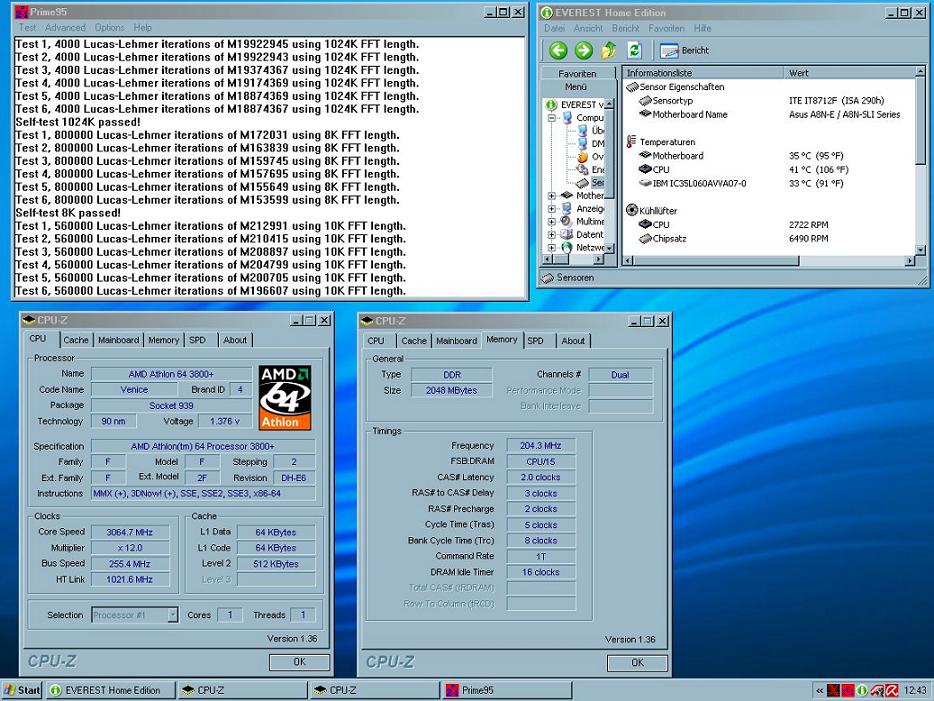Select Temperaturen thermometer icon in list
Screen dimensions: 934x701
tap(631, 142)
